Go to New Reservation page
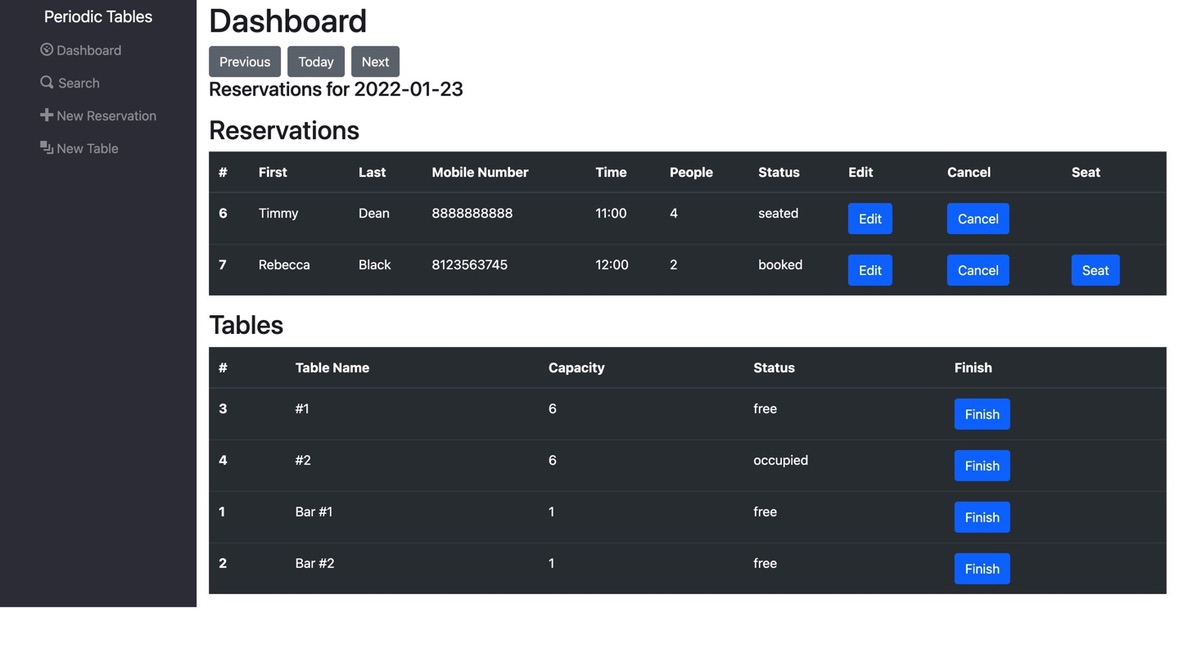 tap(99, 116)
